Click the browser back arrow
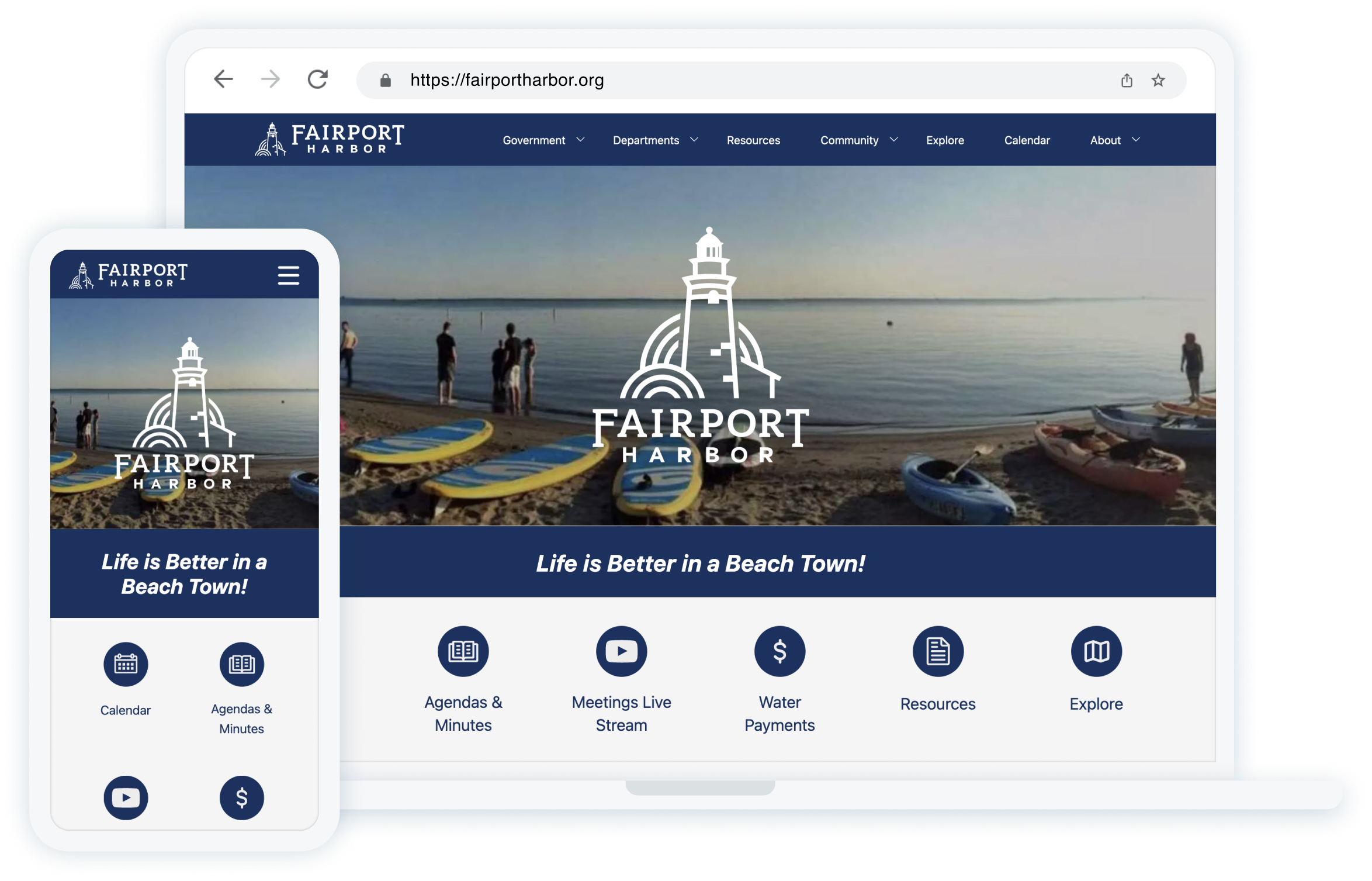Image resolution: width=1372 pixels, height=881 pixels. tap(223, 79)
